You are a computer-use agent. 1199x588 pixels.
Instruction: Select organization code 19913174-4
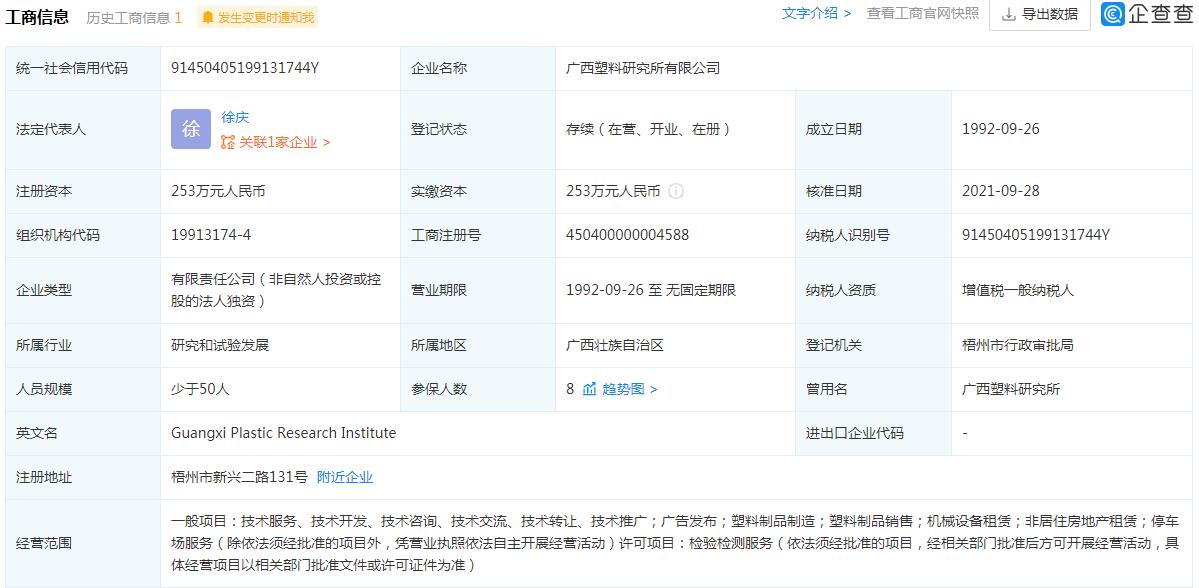pyautogui.click(x=210, y=236)
